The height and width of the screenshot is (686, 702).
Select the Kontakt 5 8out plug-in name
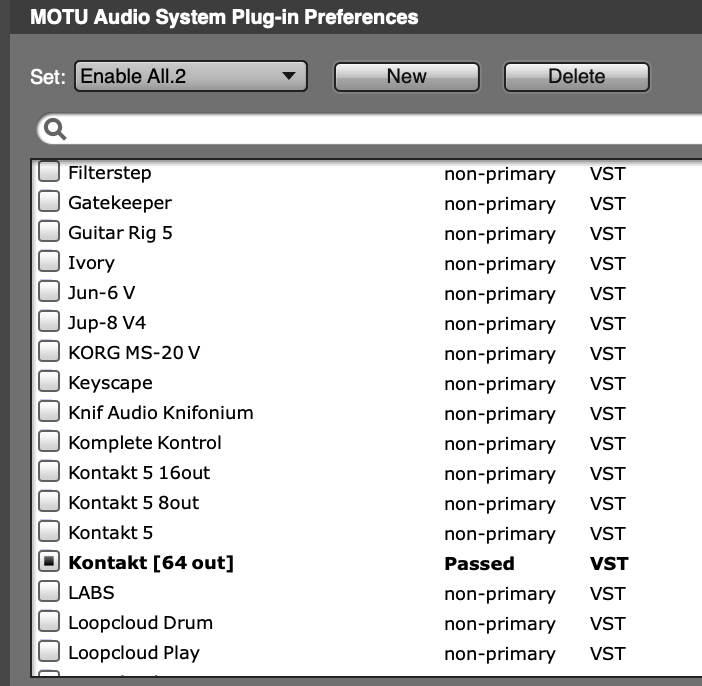[x=134, y=503]
